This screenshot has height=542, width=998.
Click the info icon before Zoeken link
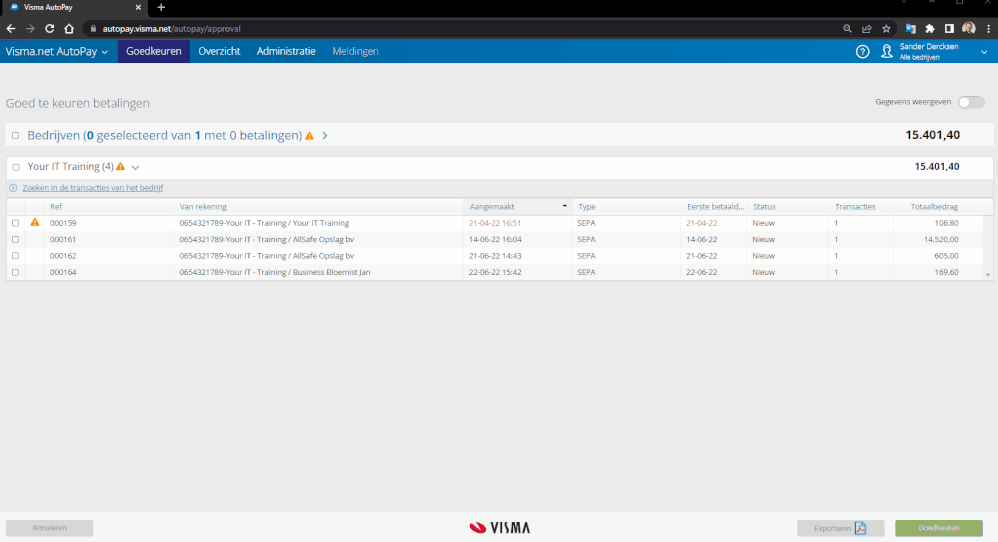(x=13, y=188)
